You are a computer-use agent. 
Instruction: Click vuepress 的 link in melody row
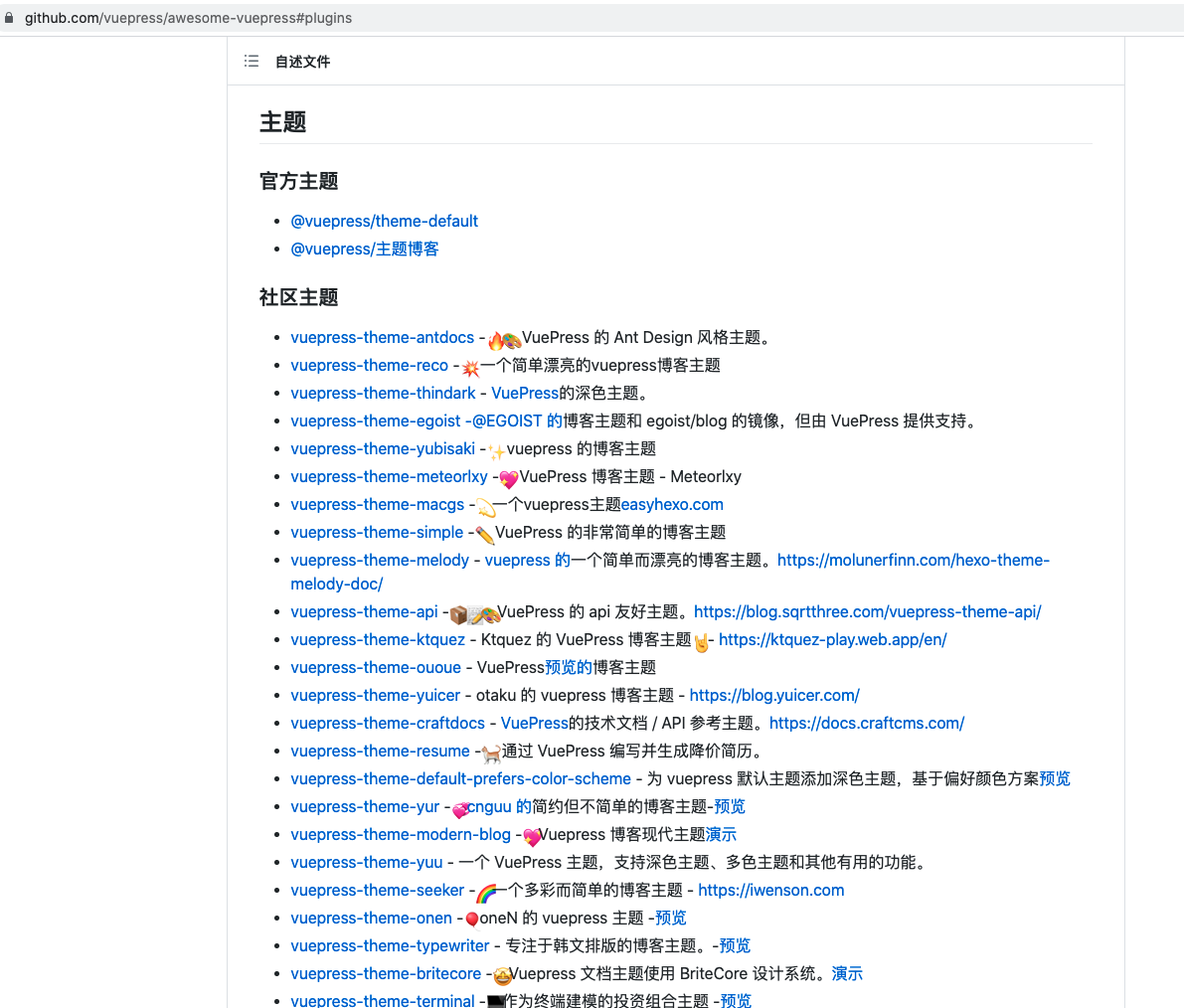[528, 561]
